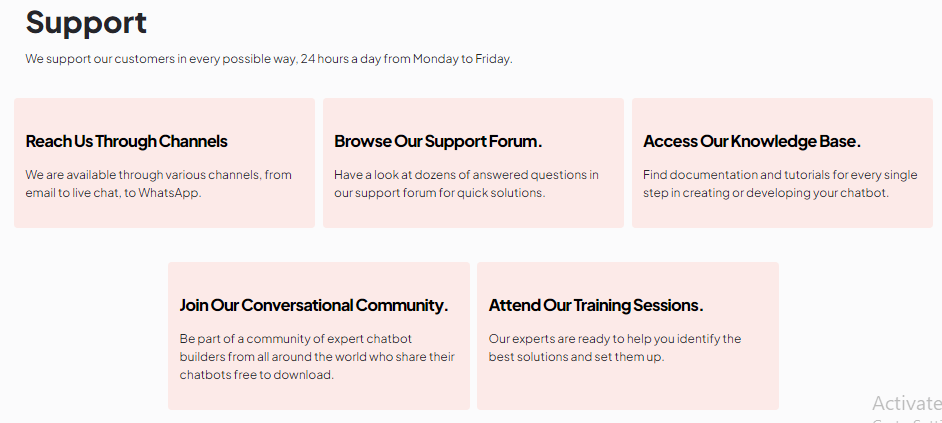The height and width of the screenshot is (423, 942).
Task: Click the email to live chat description
Action: pyautogui.click(x=159, y=184)
